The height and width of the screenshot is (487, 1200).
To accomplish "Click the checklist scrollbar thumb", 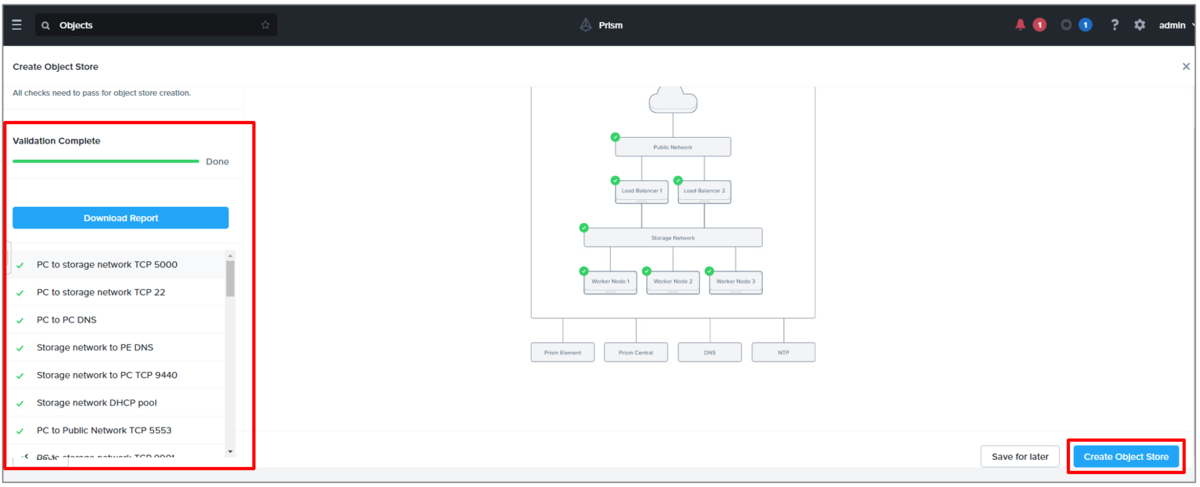I will pos(231,279).
